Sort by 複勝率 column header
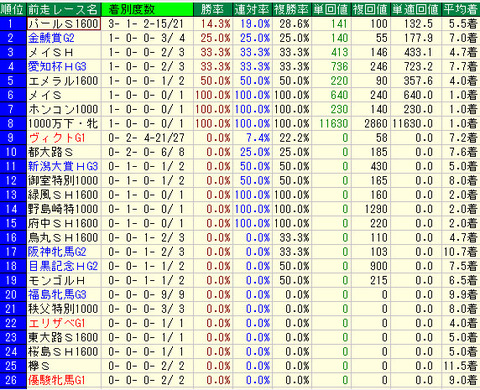This screenshot has height=390, width=480. pyautogui.click(x=292, y=10)
